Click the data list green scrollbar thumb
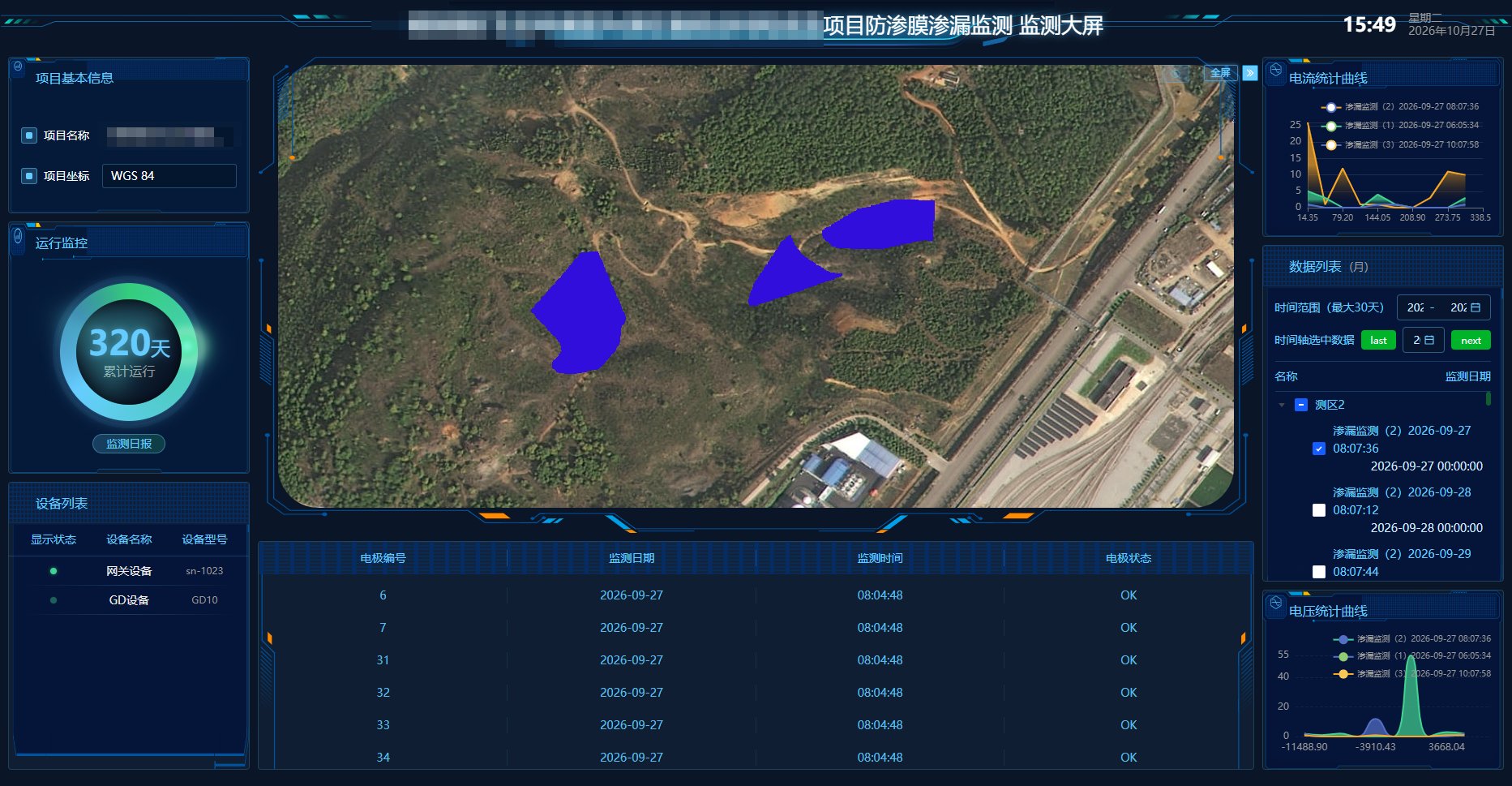The width and height of the screenshot is (1512, 786). click(x=1488, y=398)
